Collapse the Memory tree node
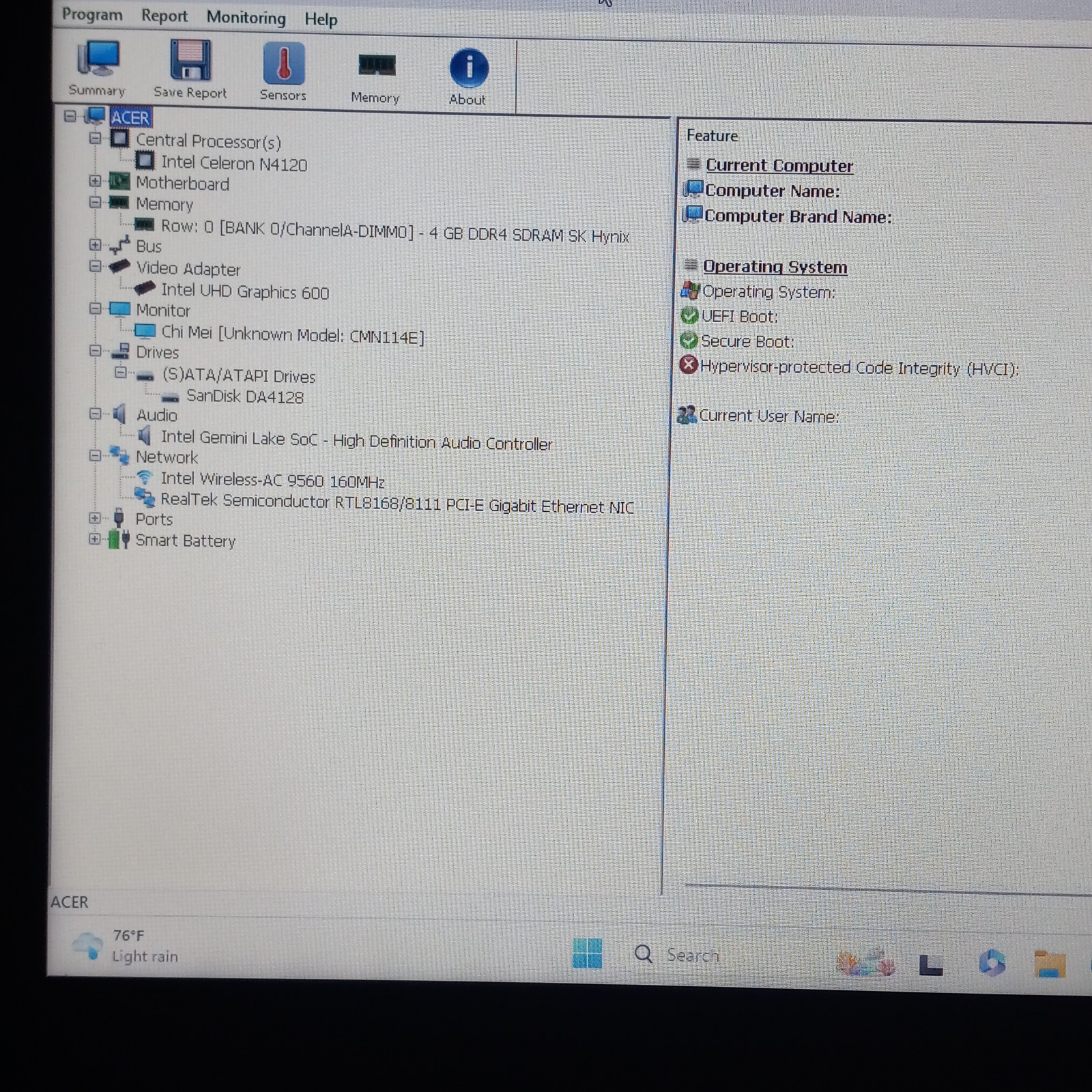 [95, 203]
